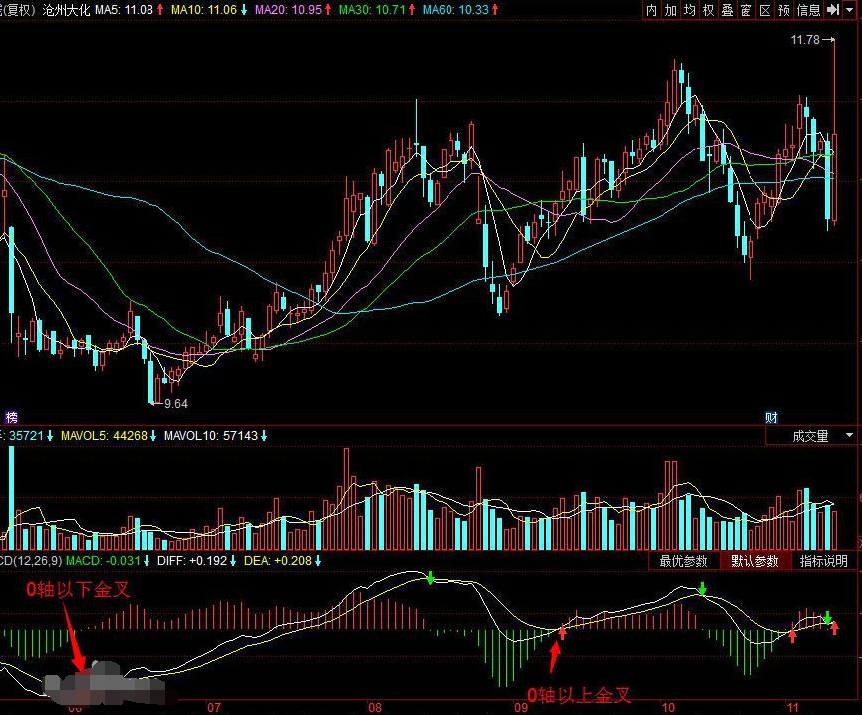Screen dimensions: 862x715
Task: Open the 成交量 indicator dropdown
Action: (x=810, y=436)
